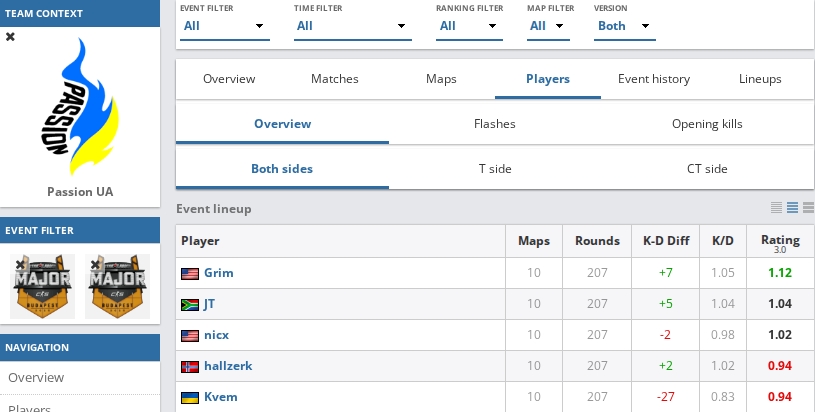Open the Ranking Filter dropdown
The image size is (815, 412).
click(469, 26)
